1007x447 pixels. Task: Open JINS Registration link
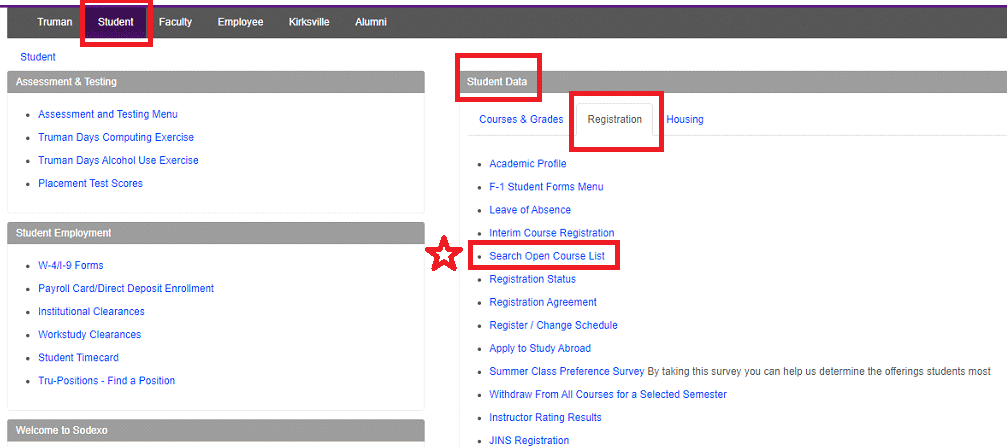(x=529, y=441)
